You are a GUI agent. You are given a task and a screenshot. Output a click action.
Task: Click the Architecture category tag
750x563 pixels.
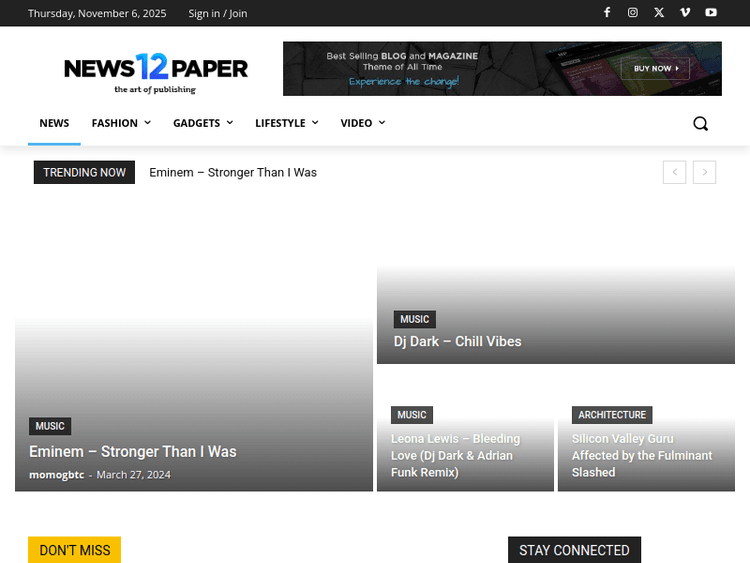click(612, 414)
